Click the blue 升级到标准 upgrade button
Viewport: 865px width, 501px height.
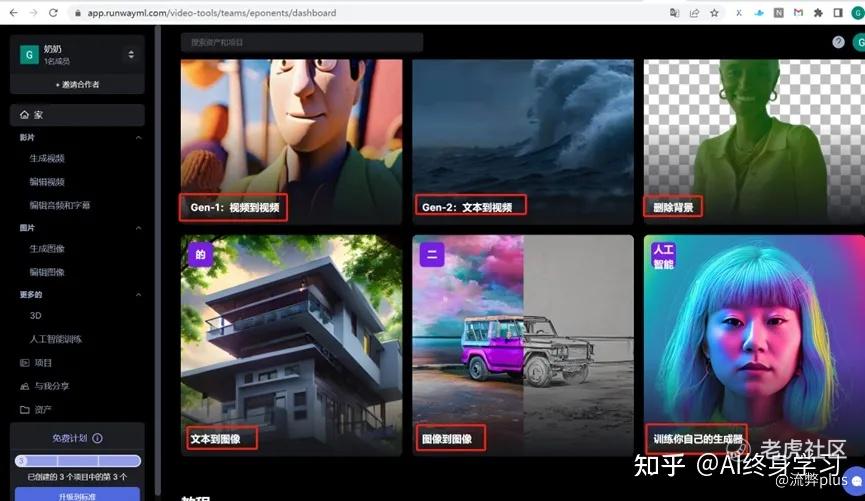tap(77, 494)
